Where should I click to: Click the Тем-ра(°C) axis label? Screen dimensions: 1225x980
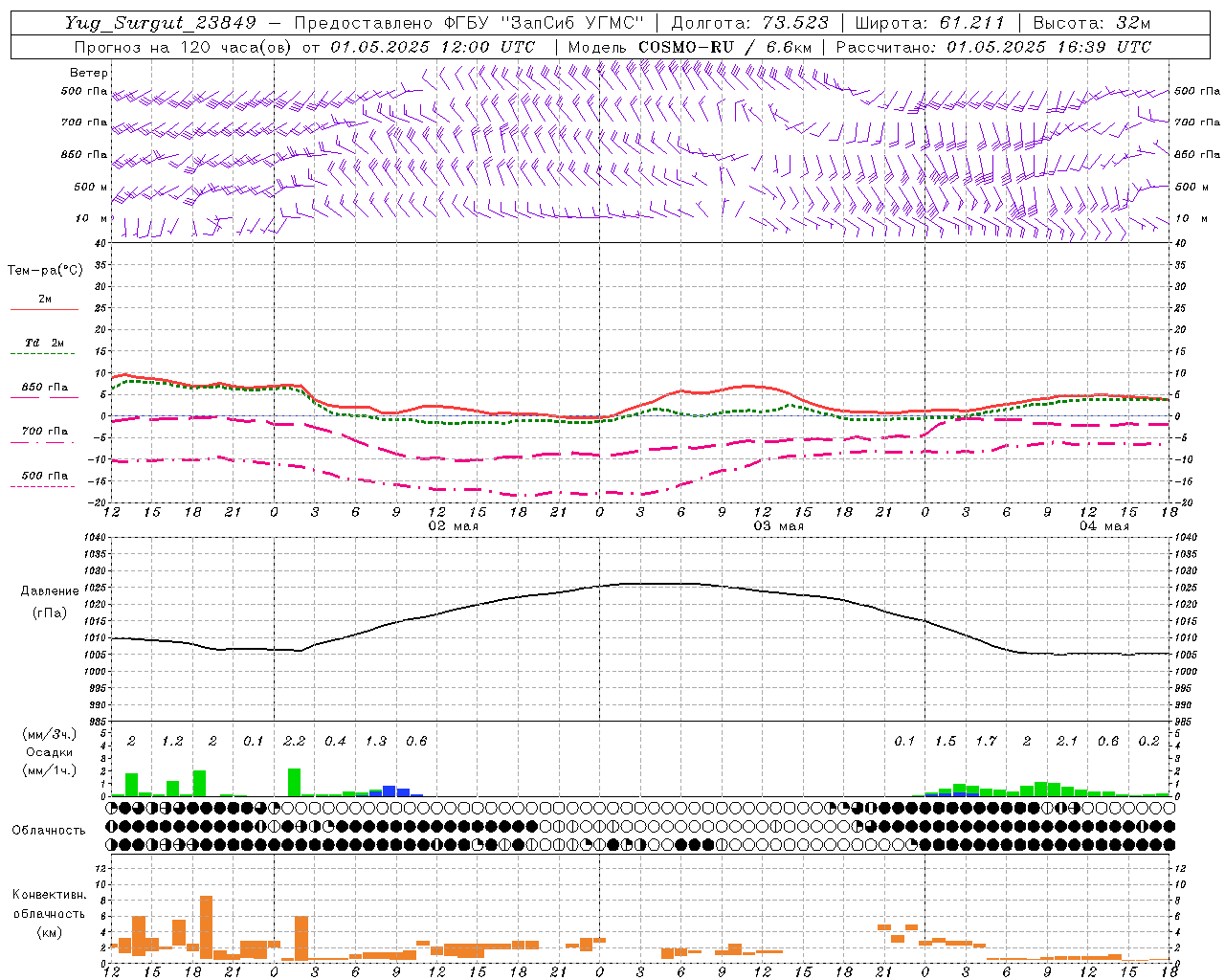[45, 271]
